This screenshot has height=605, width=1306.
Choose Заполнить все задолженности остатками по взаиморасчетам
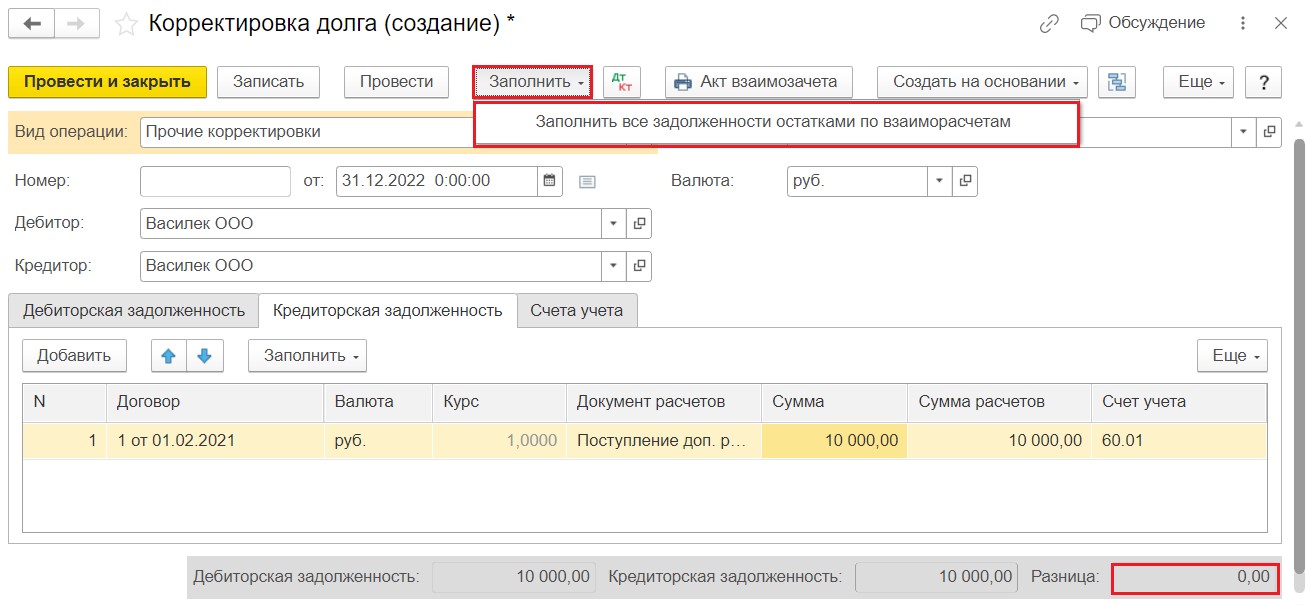tap(774, 122)
